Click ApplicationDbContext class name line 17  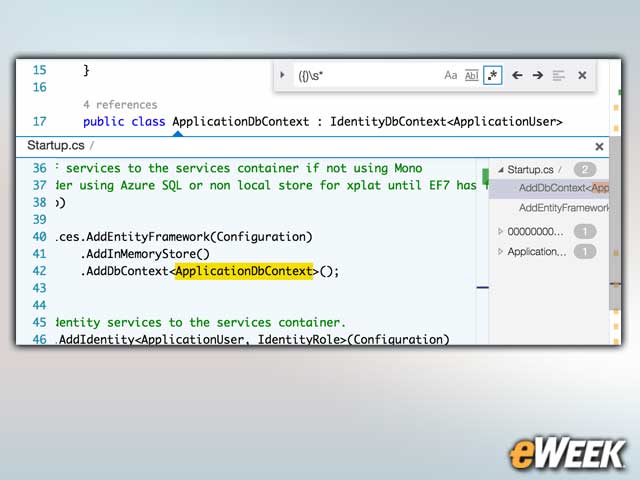241,122
